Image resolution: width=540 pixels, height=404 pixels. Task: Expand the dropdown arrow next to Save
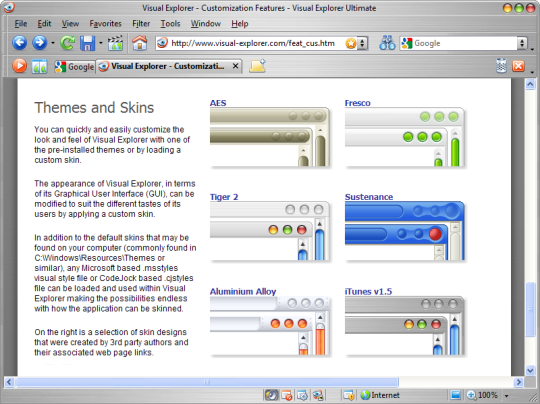click(x=101, y=43)
